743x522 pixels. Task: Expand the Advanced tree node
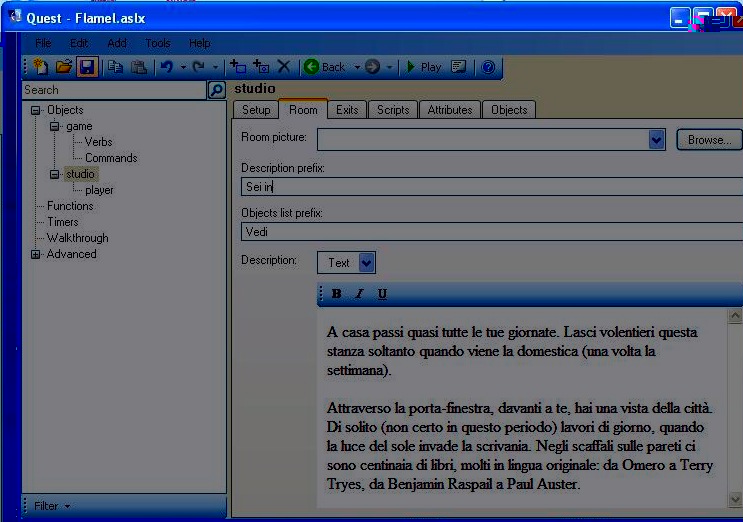click(x=36, y=254)
